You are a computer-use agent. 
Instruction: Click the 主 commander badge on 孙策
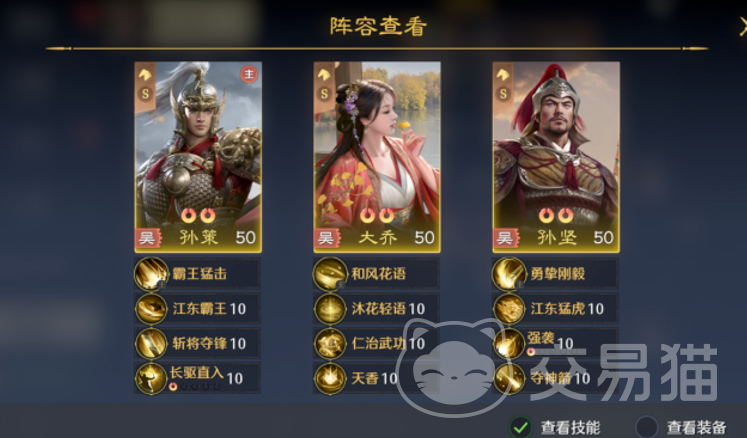(249, 74)
